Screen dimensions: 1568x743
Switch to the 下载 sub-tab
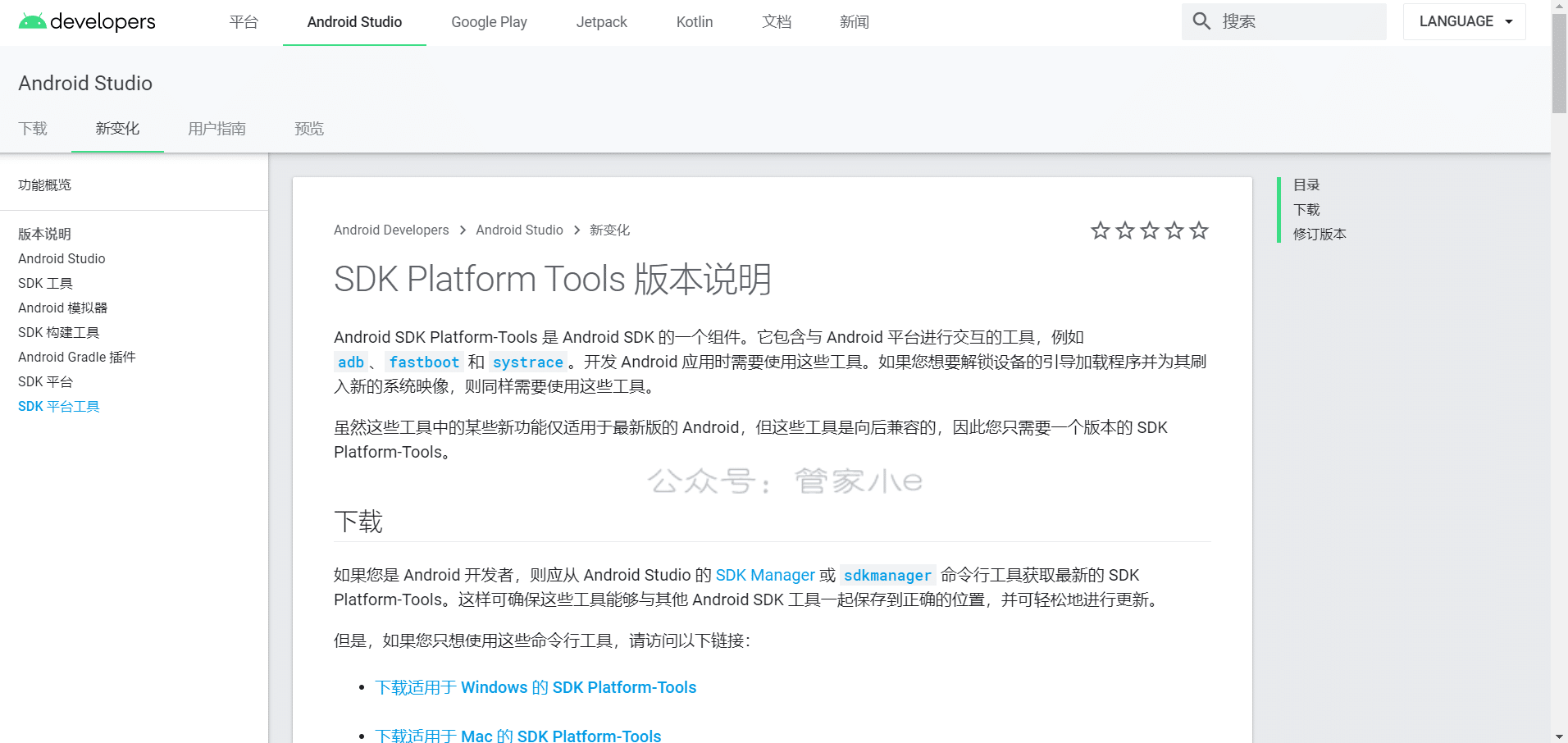click(33, 129)
